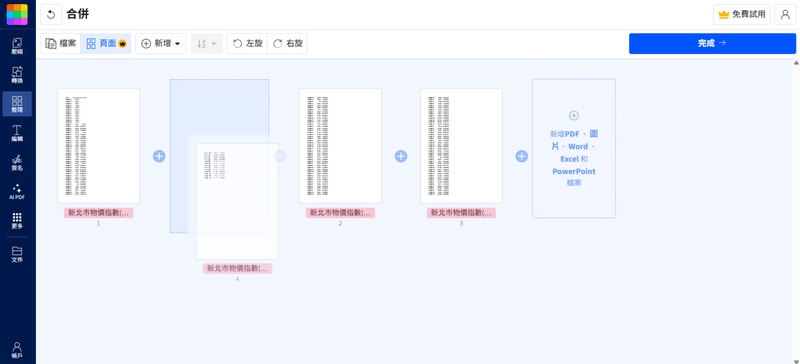Rotate pages left with 左旋
800x364 pixels.
pos(247,44)
